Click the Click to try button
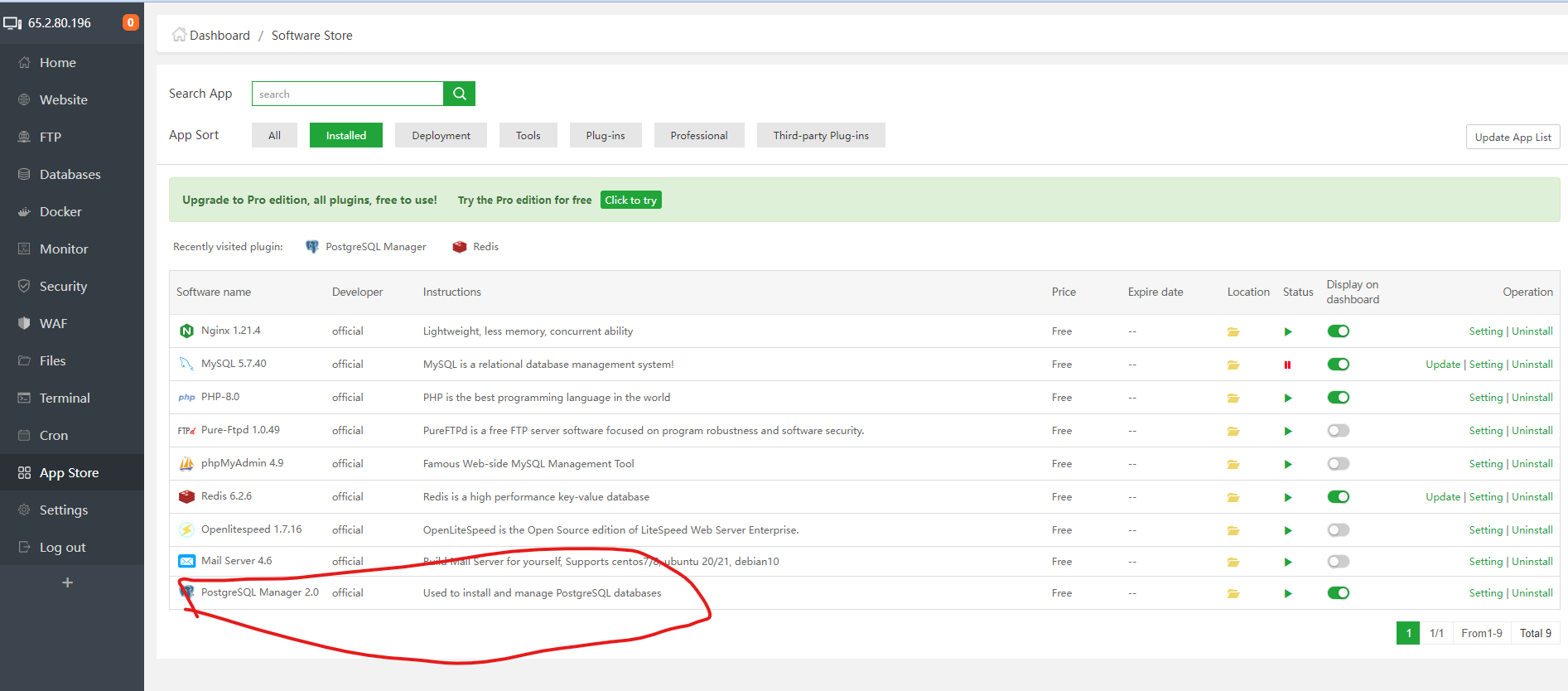This screenshot has width=1568, height=691. coord(630,200)
